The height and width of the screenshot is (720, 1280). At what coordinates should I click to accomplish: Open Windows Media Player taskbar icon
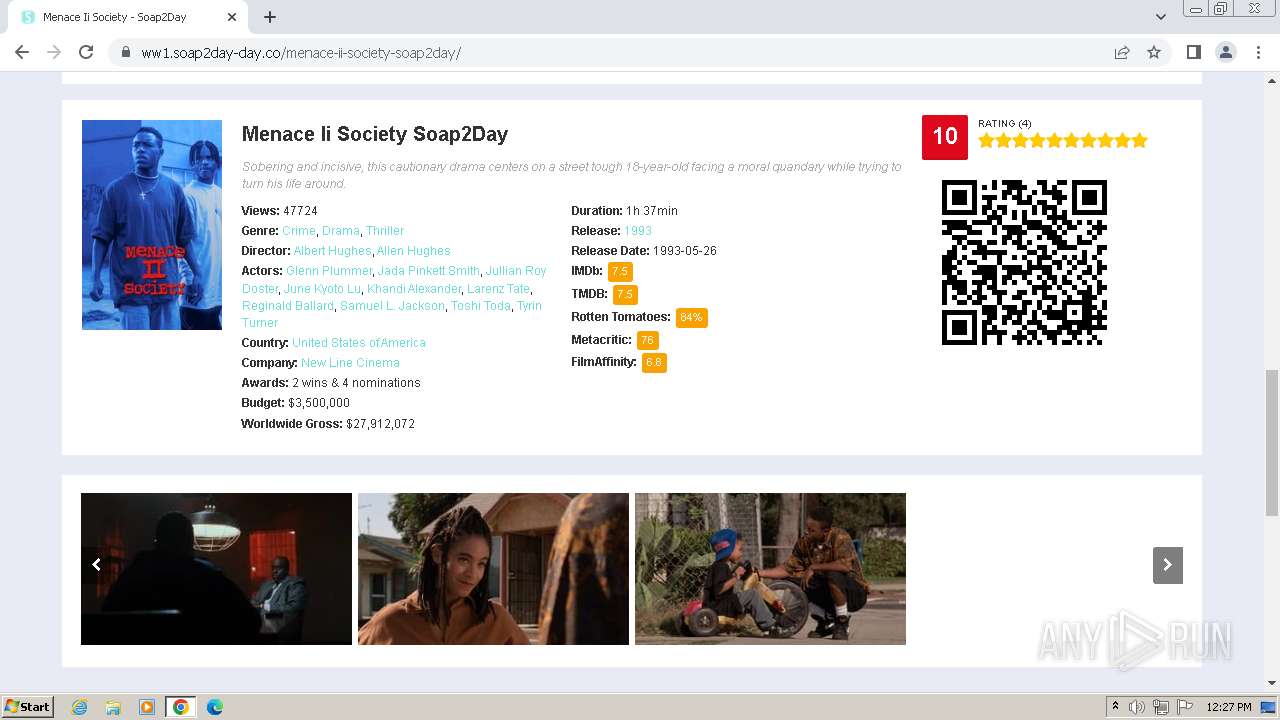click(x=147, y=707)
